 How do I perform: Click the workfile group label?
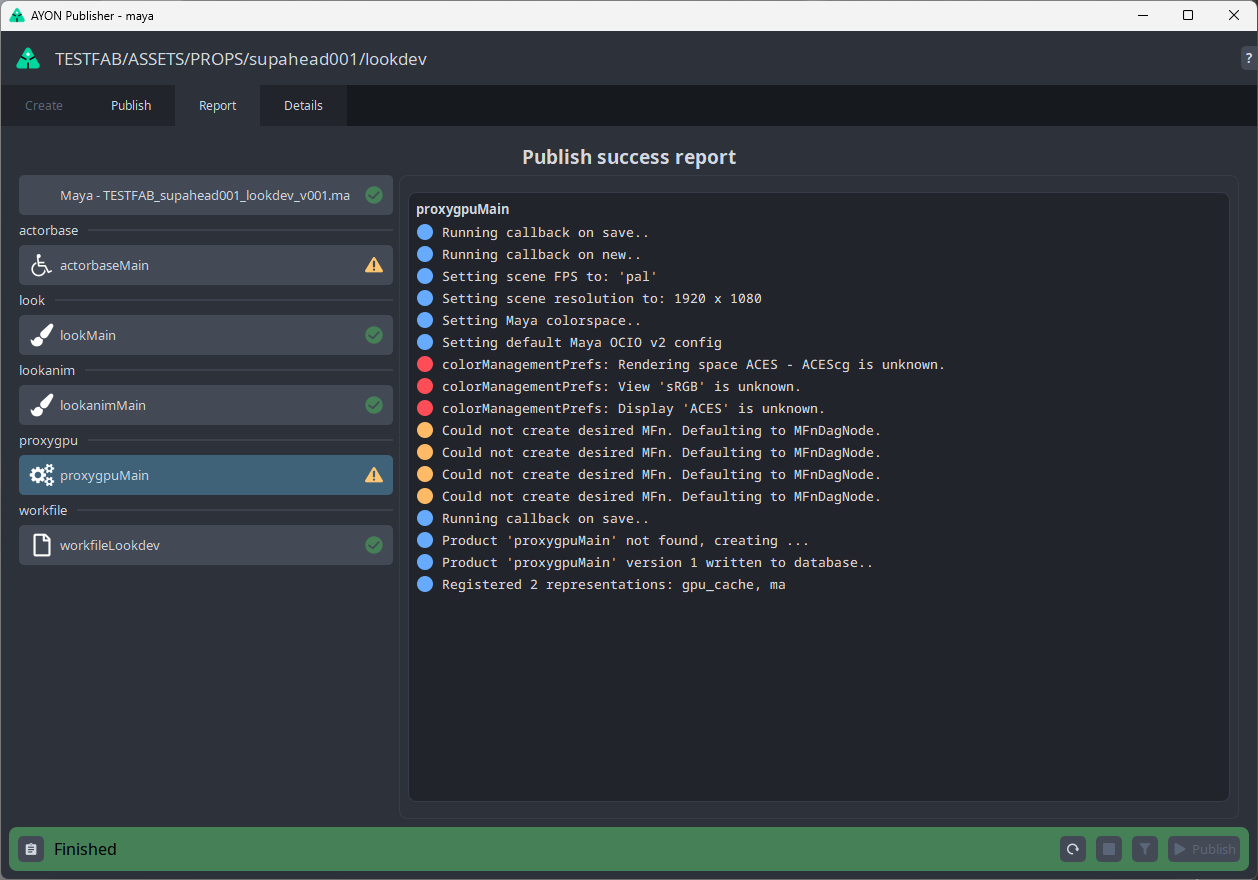click(x=43, y=510)
